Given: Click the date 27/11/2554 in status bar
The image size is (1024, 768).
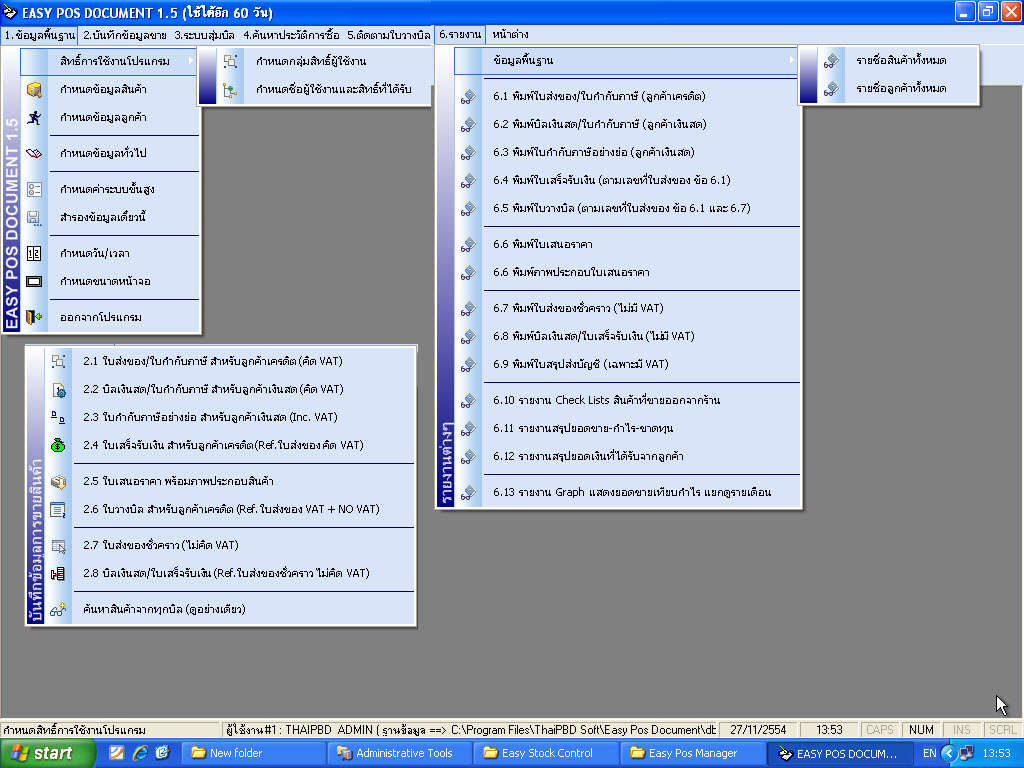Looking at the screenshot, I should tap(758, 730).
